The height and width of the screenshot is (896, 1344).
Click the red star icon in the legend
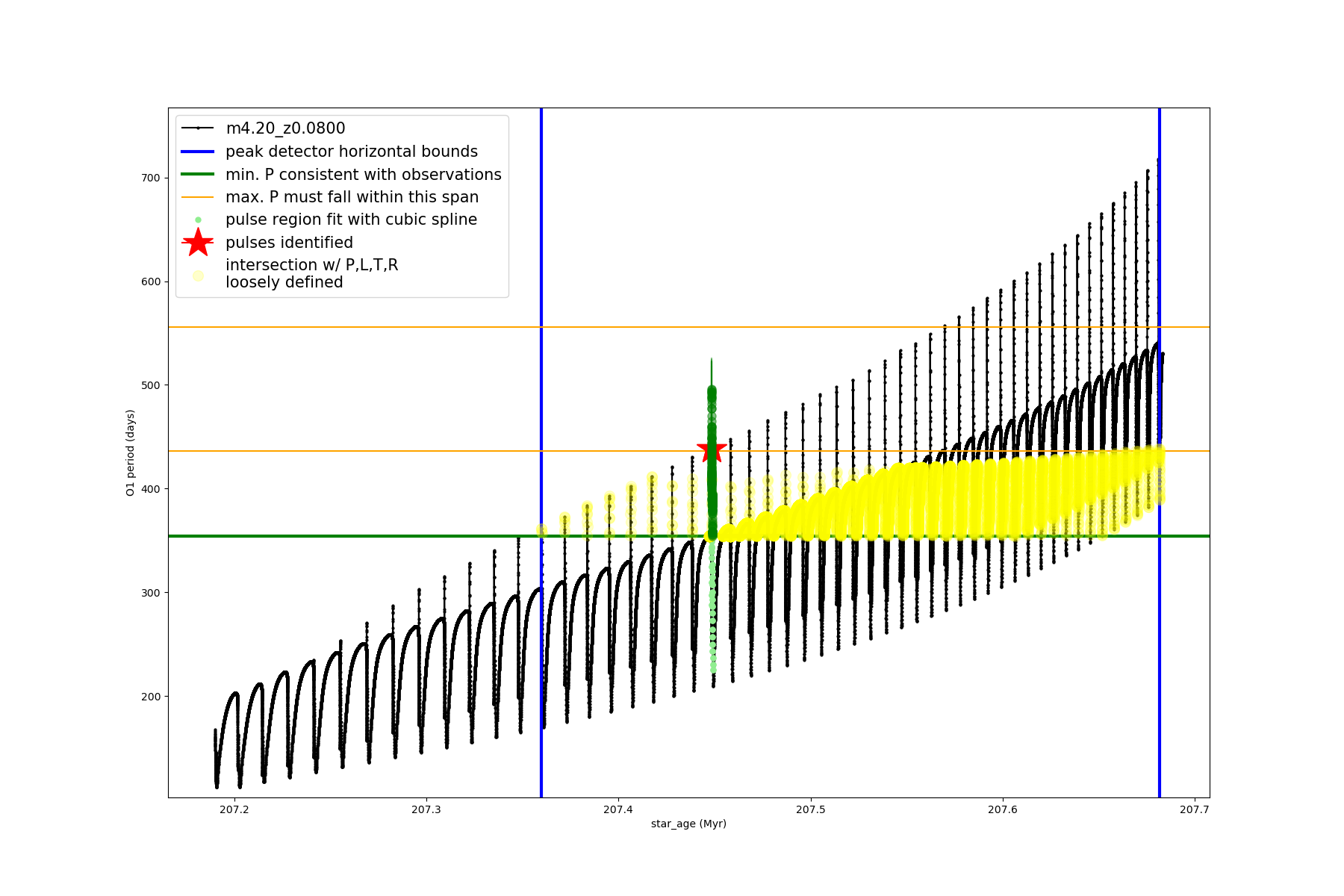click(198, 243)
